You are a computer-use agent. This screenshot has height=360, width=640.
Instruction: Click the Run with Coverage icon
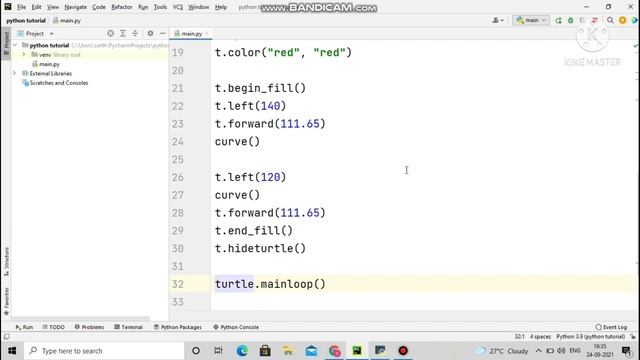point(582,20)
